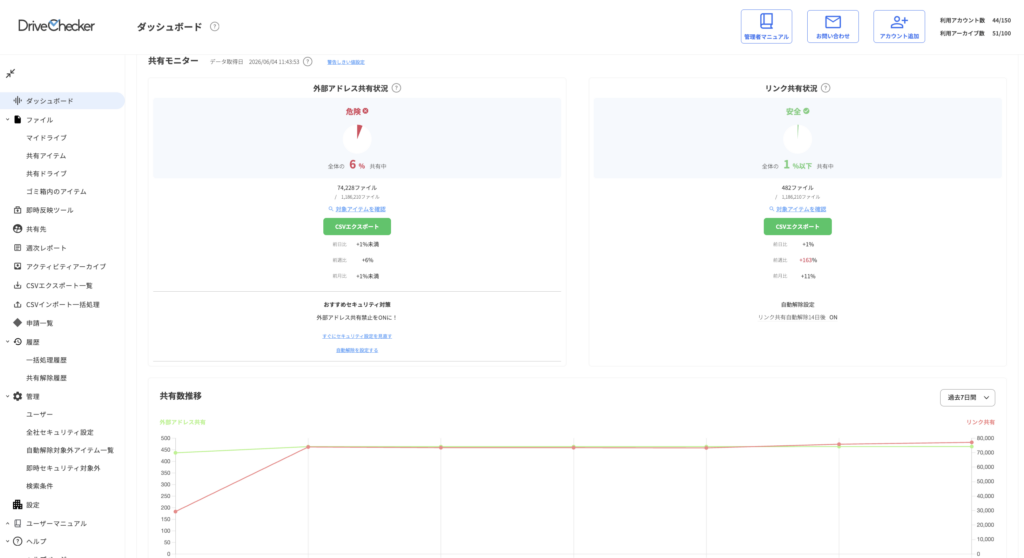Open 週次レポート menu item

46,248
